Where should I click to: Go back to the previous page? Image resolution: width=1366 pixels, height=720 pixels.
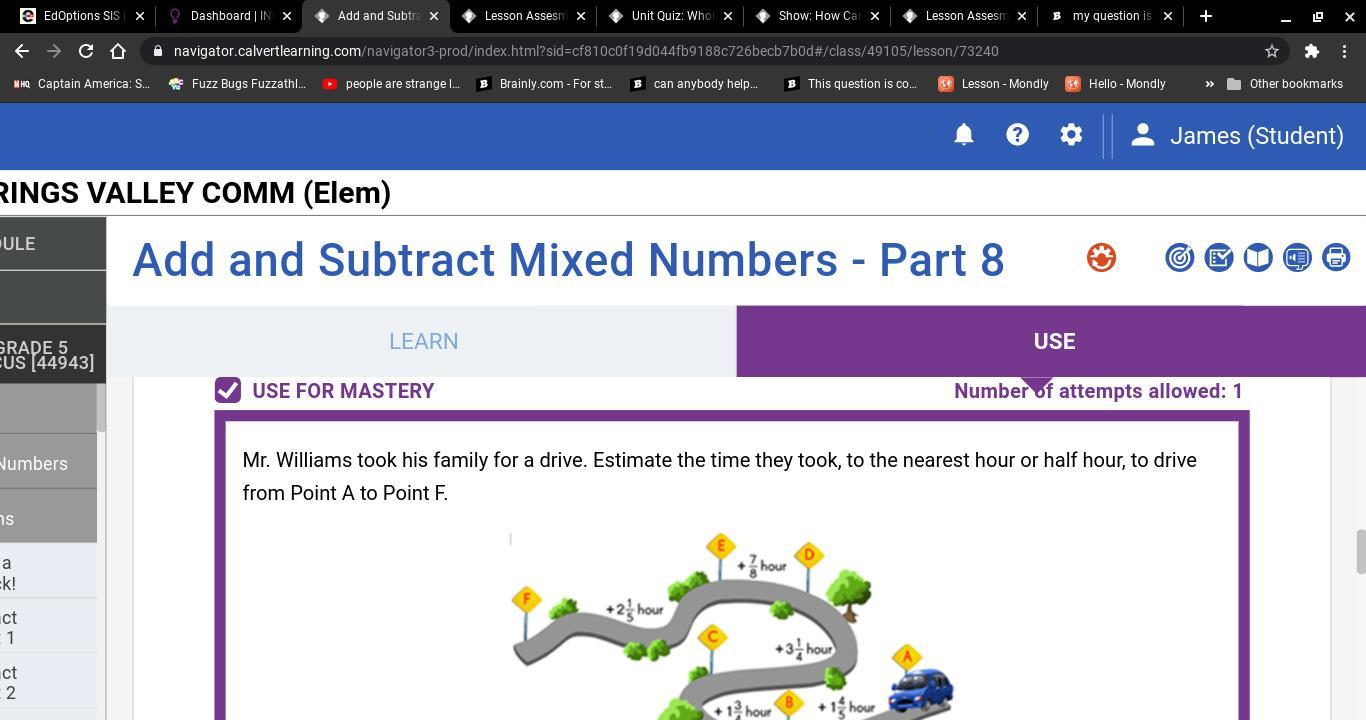click(x=22, y=51)
